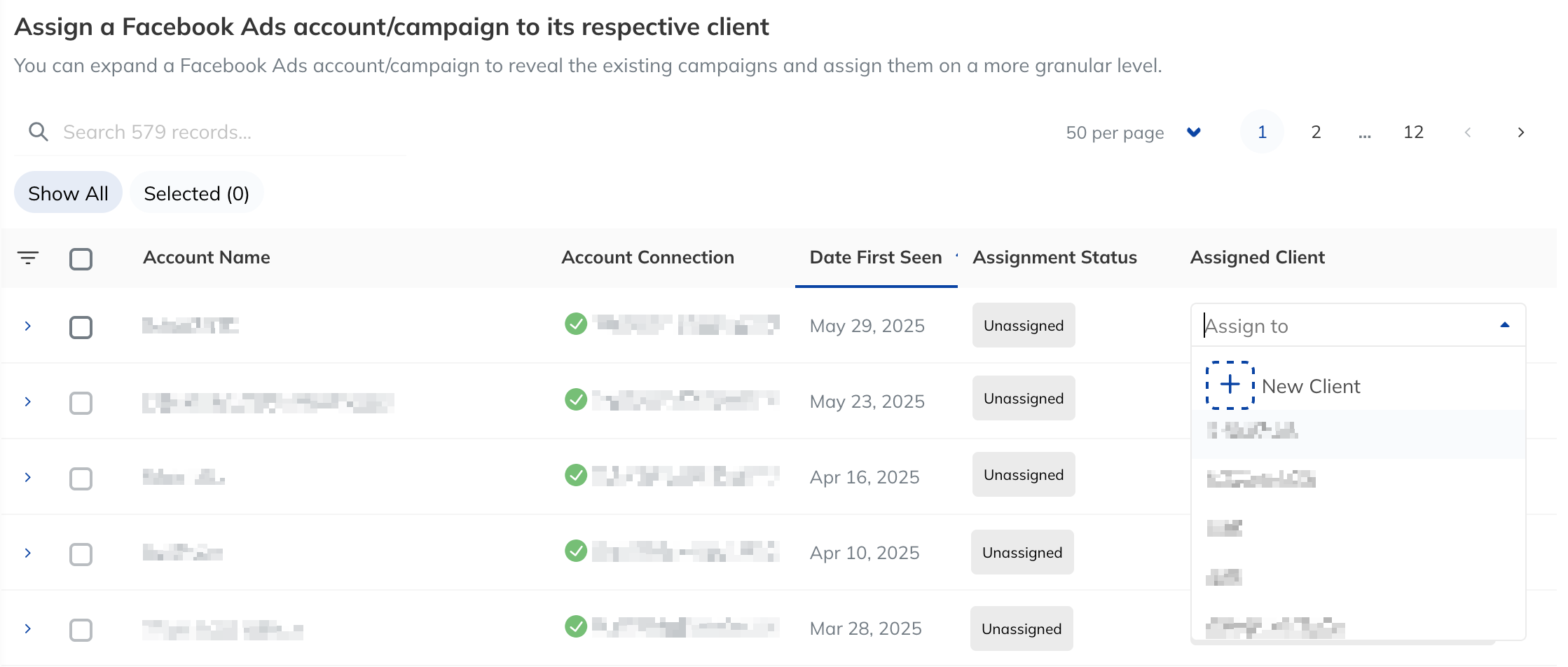Viewport: 1568px width, 667px height.
Task: Focus the Search 579 records field
Action: pos(210,132)
